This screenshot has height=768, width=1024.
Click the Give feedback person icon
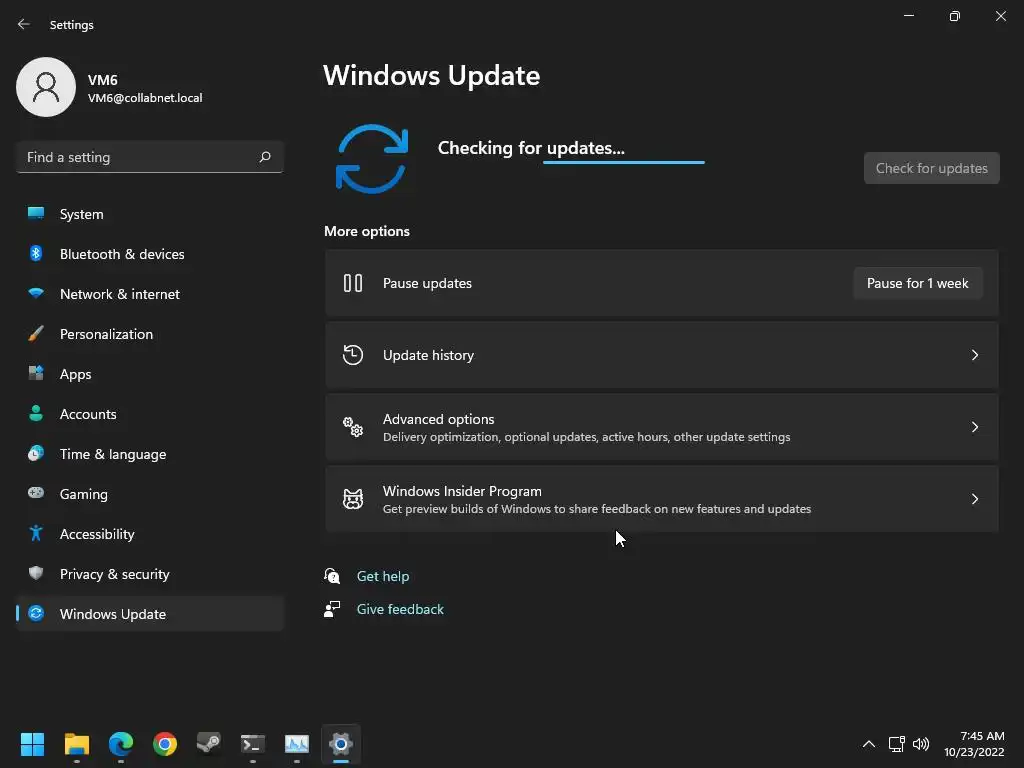tap(332, 609)
